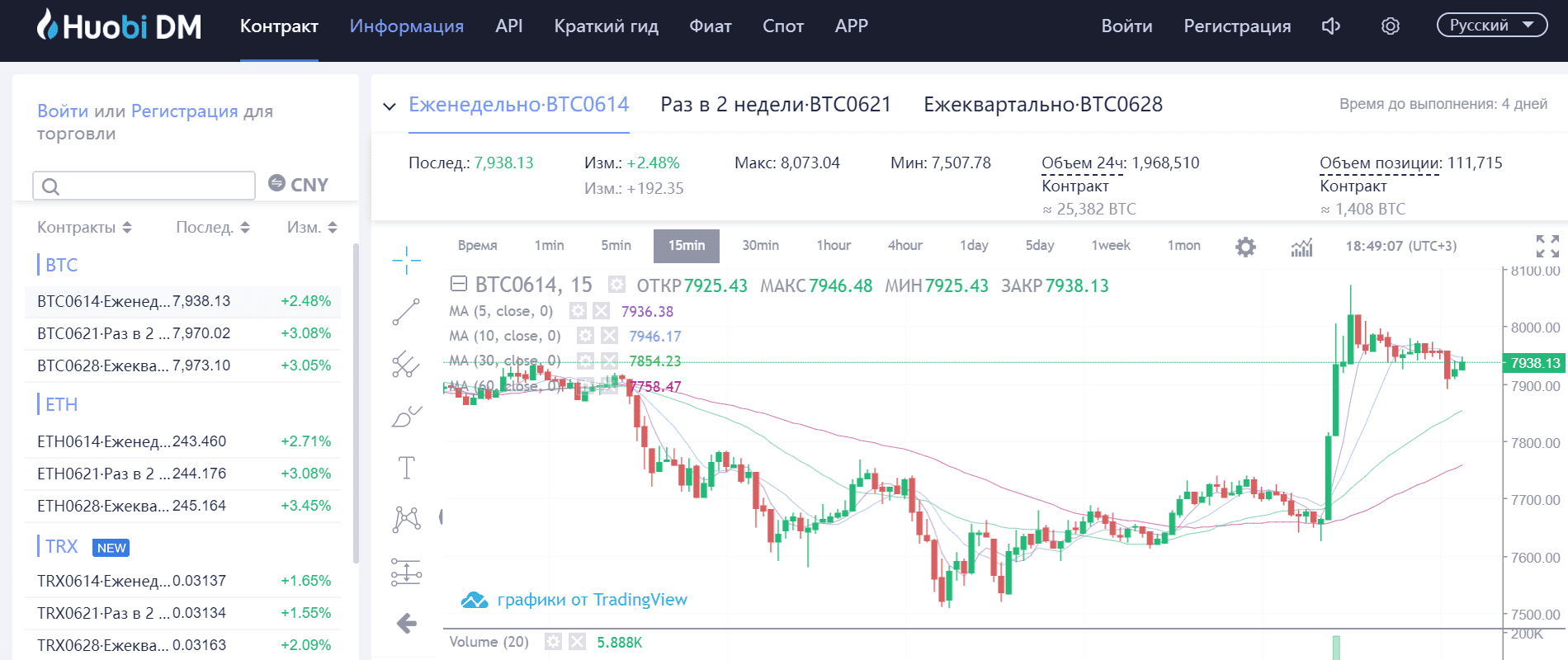
Task: Select the pitchfork drawing tool
Action: point(406,364)
